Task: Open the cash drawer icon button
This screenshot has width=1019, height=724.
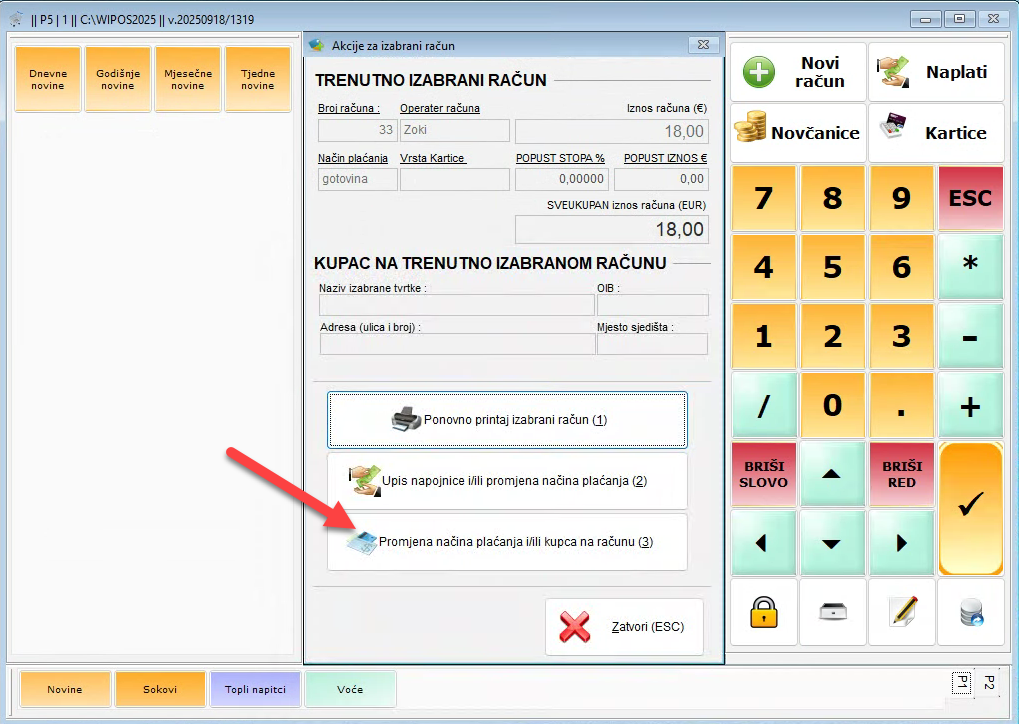Action: (x=833, y=612)
